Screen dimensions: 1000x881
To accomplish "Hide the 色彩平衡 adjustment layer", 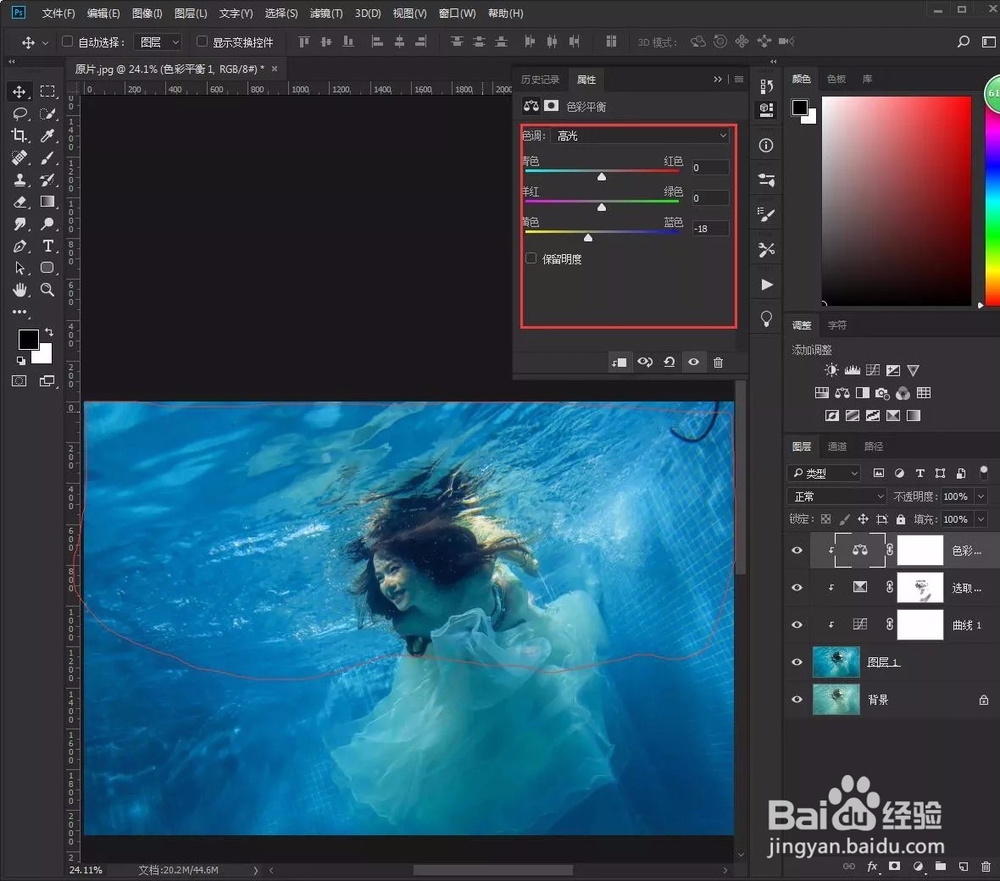I will coord(797,551).
